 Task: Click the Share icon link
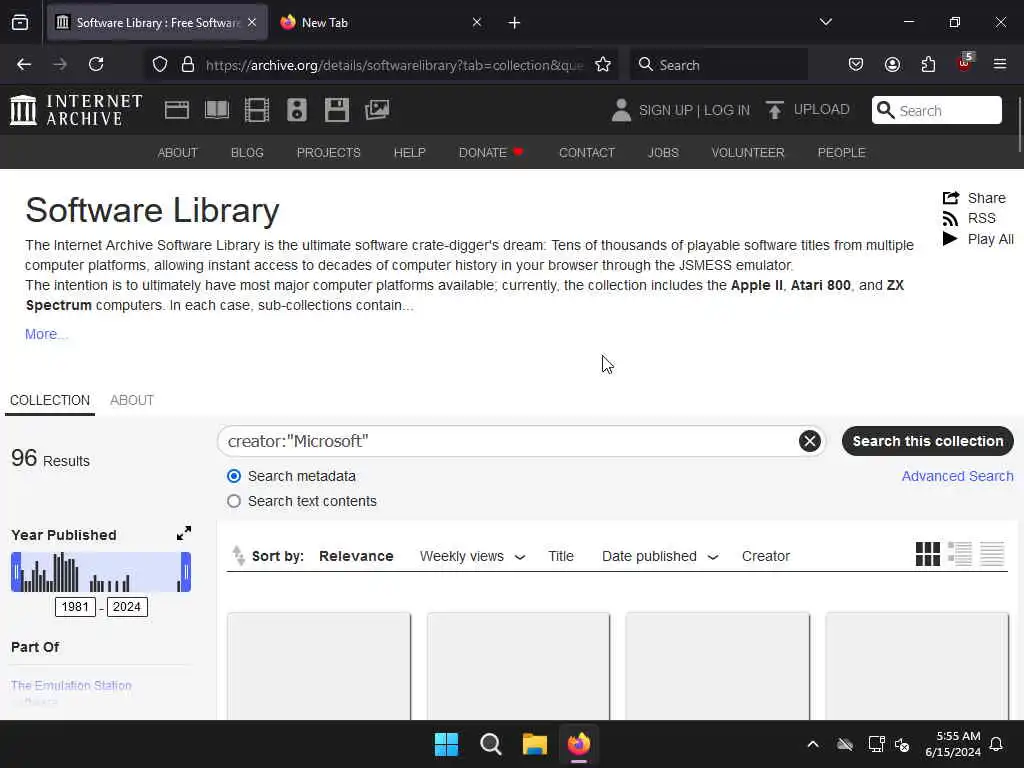974,198
